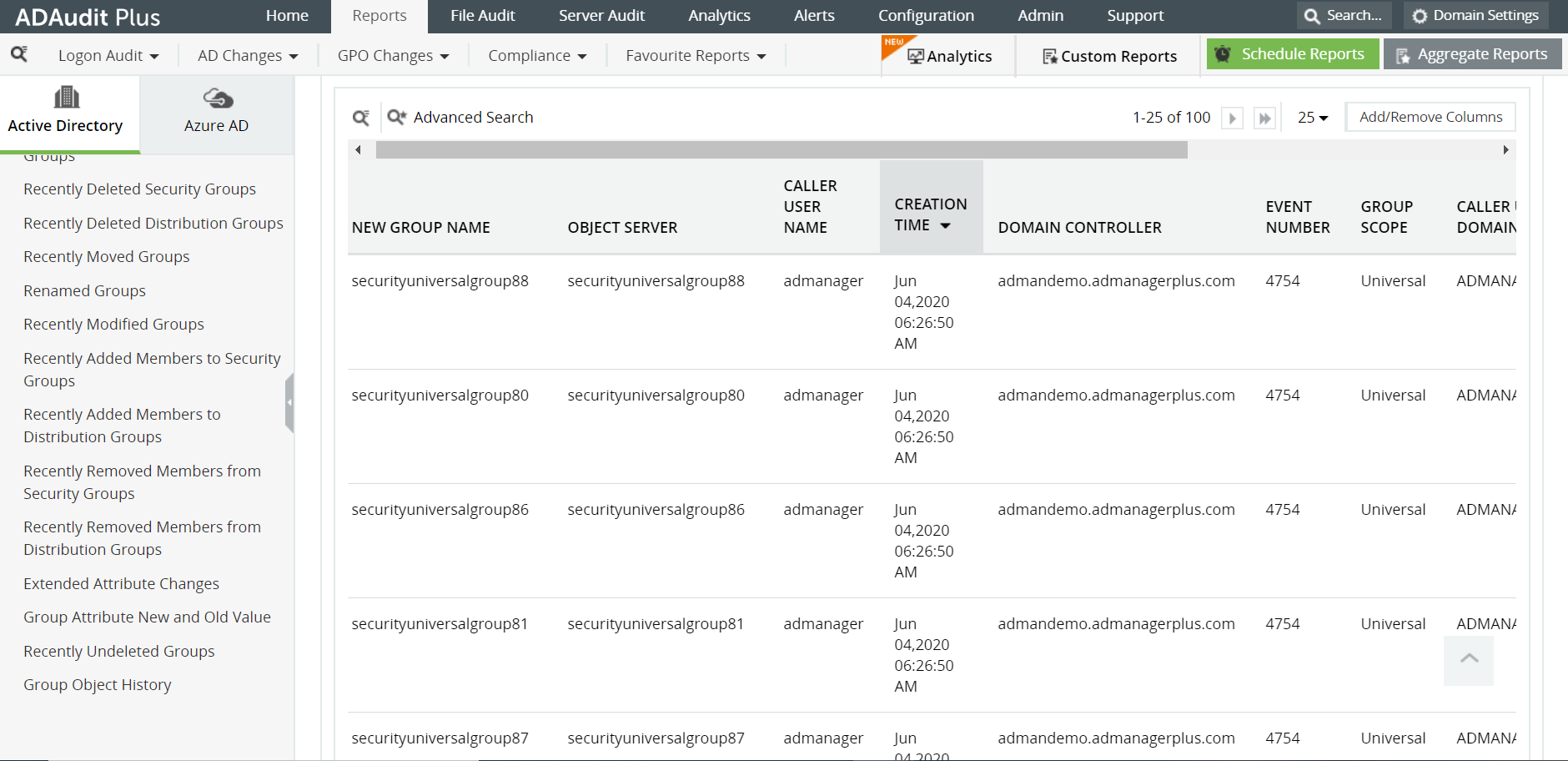Click the table quick search icon

point(361,118)
